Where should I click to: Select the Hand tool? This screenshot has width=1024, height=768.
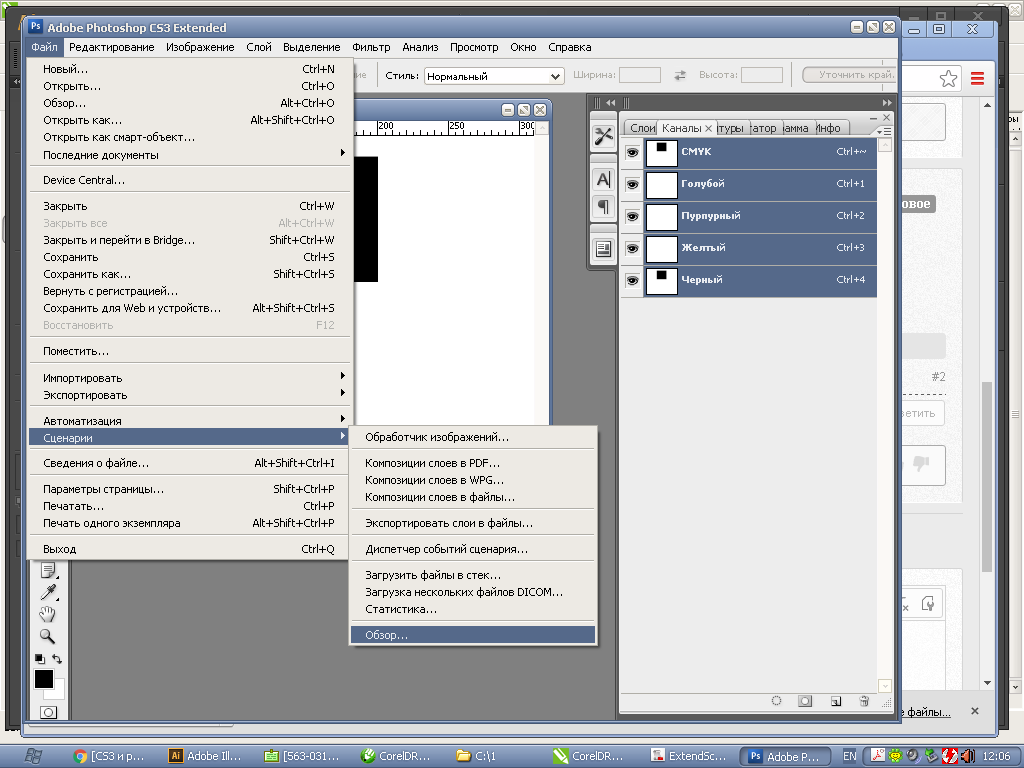coord(47,614)
